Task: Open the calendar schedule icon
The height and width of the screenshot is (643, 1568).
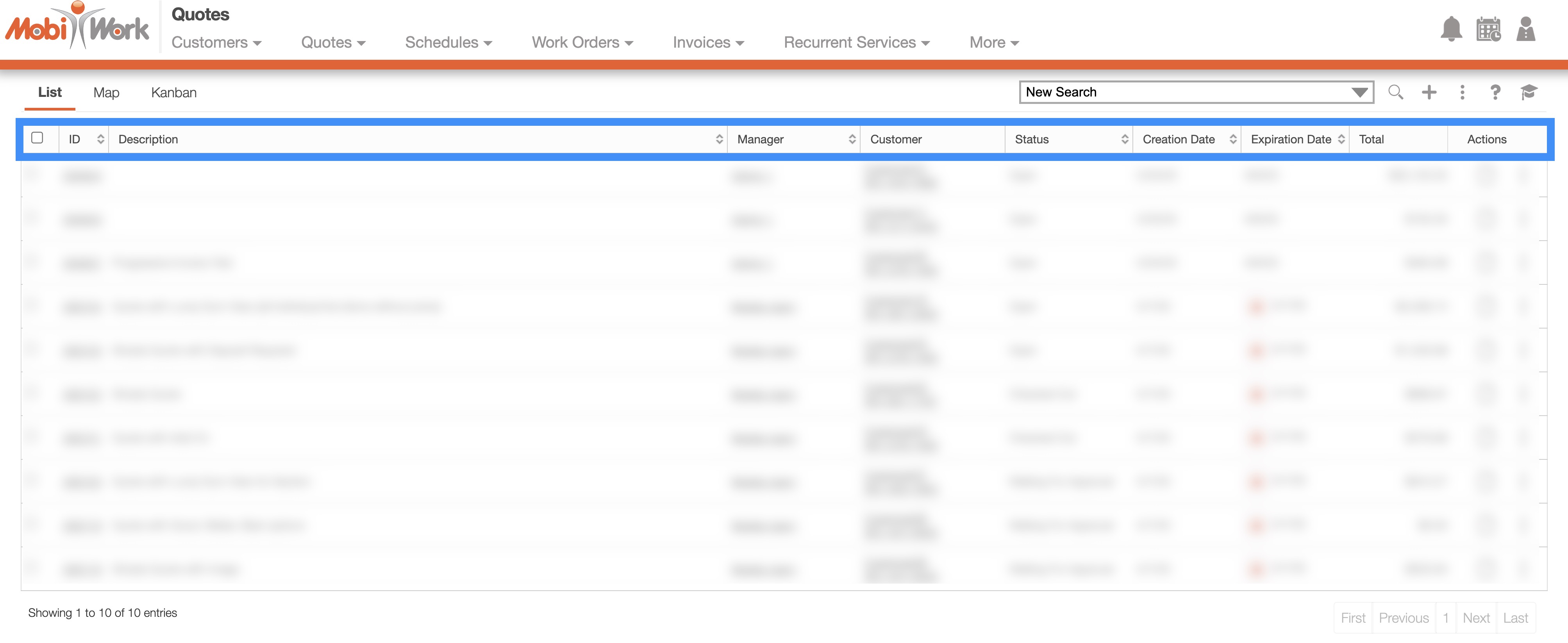Action: [x=1488, y=29]
